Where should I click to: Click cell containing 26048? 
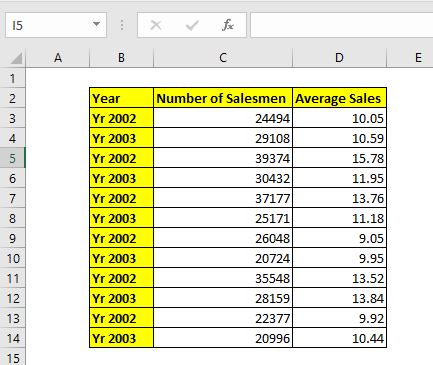click(223, 238)
